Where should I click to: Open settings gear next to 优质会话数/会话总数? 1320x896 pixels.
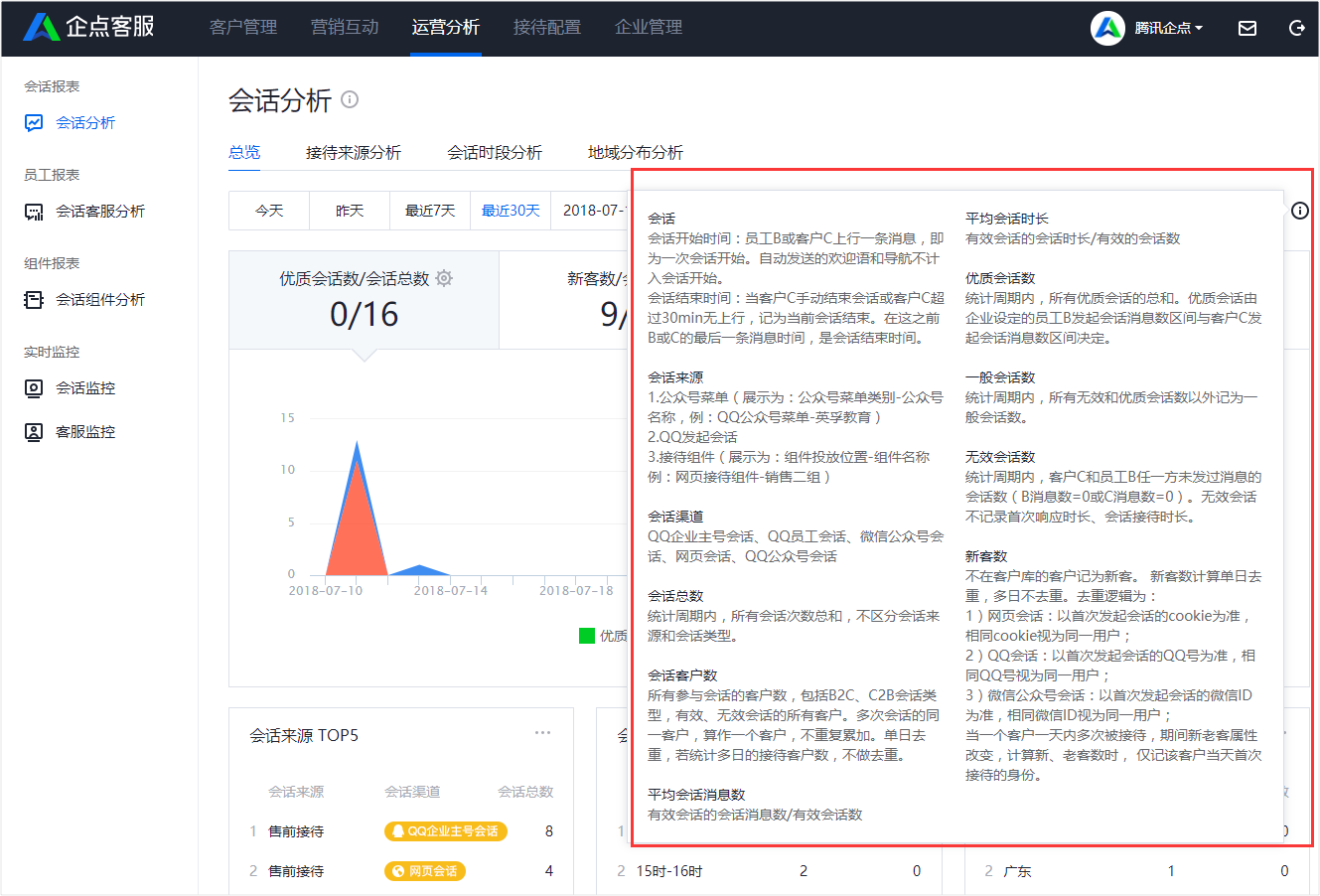coord(444,278)
